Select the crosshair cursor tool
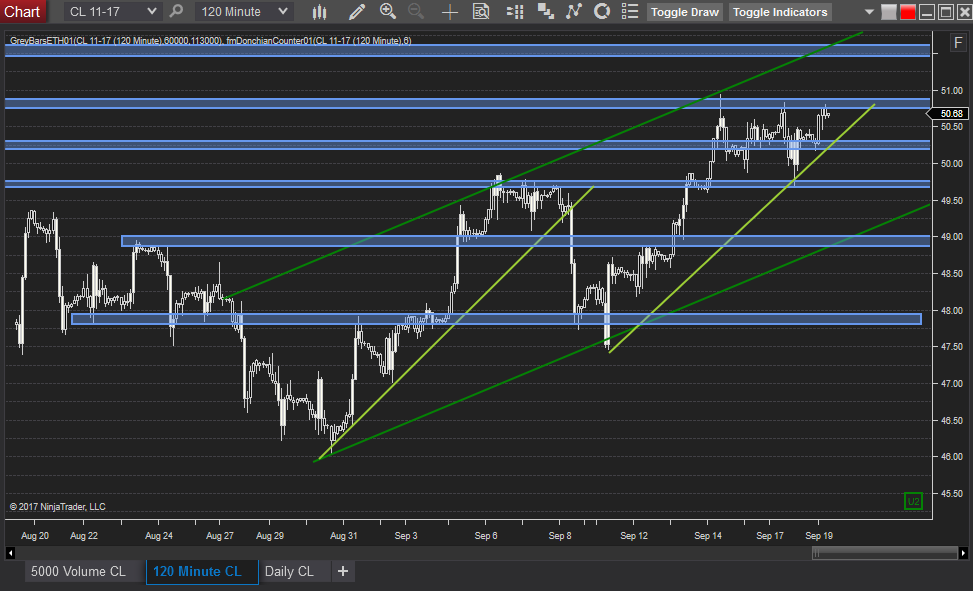973x591 pixels. pos(449,12)
